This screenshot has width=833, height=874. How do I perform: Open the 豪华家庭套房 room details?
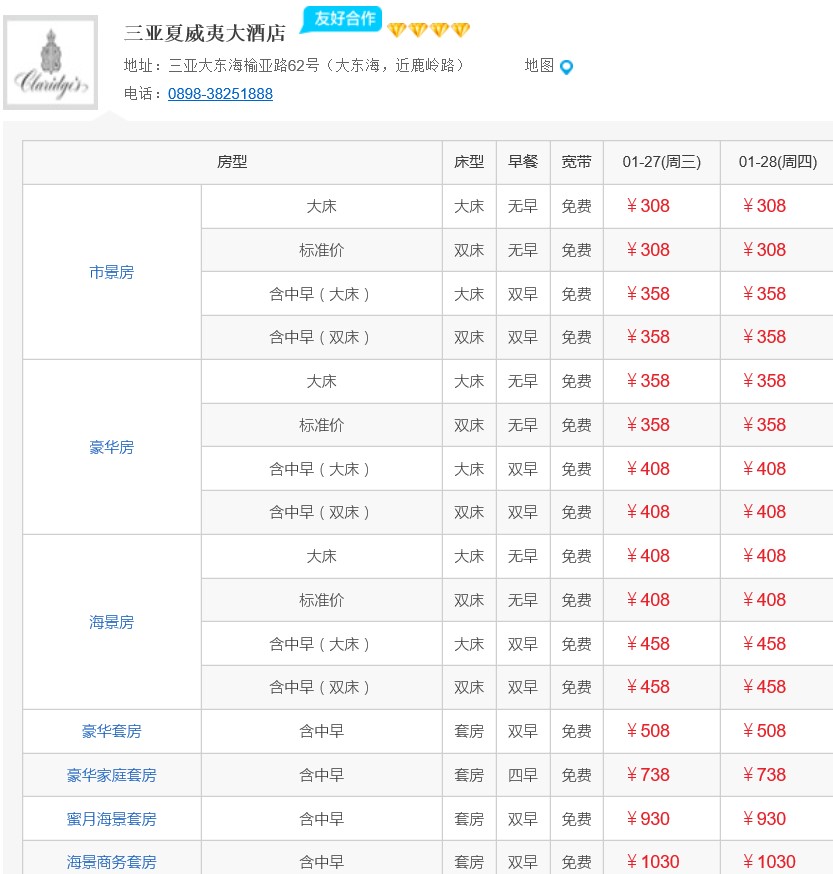coord(111,775)
